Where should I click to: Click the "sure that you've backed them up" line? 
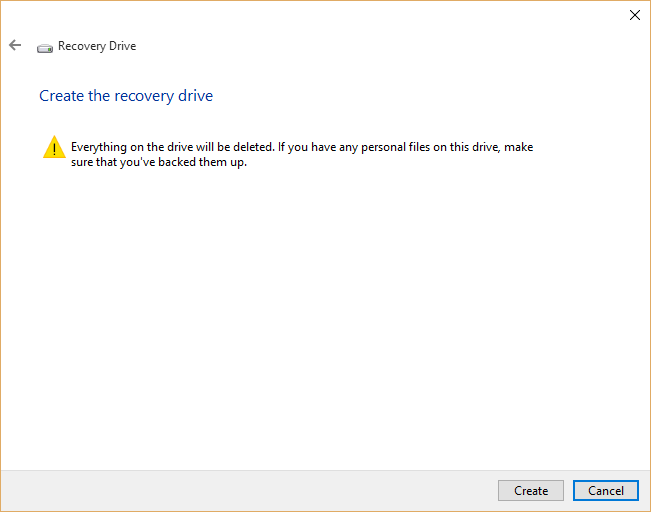pos(158,163)
